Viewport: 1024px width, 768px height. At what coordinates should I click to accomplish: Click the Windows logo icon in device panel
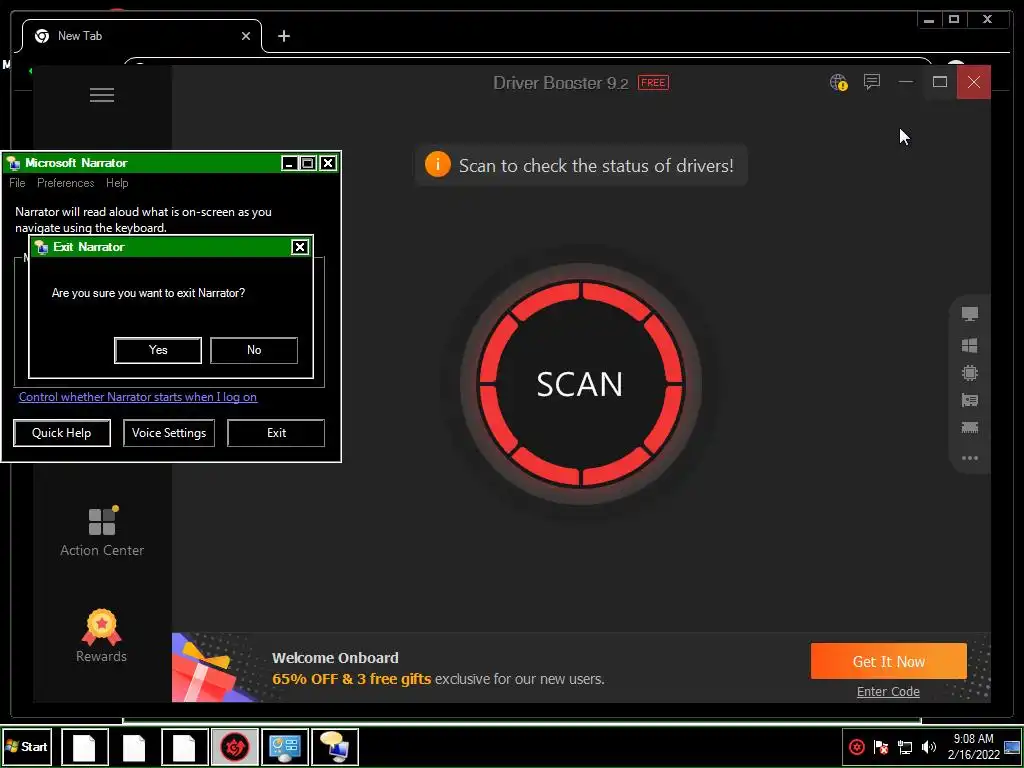[970, 345]
